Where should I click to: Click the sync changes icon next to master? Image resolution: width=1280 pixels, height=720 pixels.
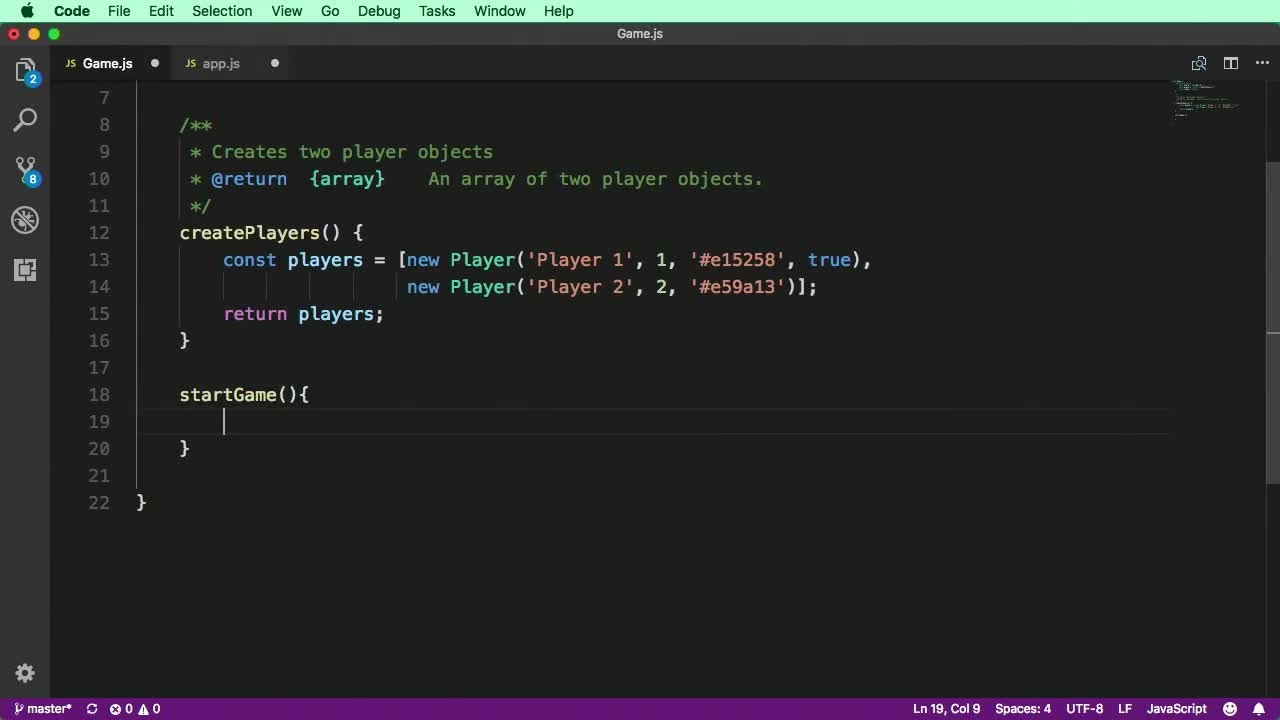[91, 709]
